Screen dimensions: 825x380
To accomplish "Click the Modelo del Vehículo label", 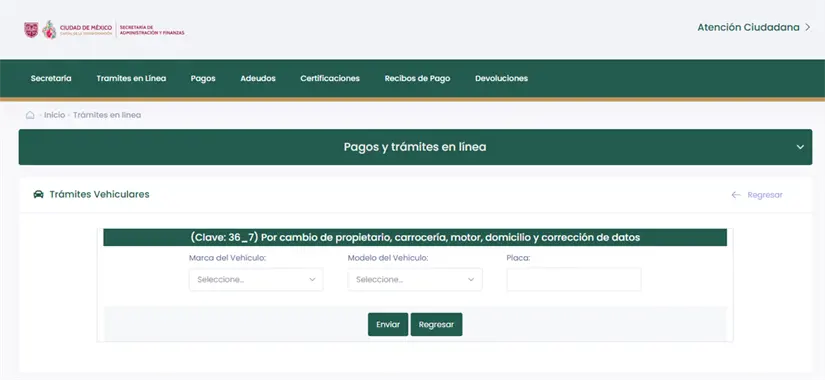I will pos(388,258).
